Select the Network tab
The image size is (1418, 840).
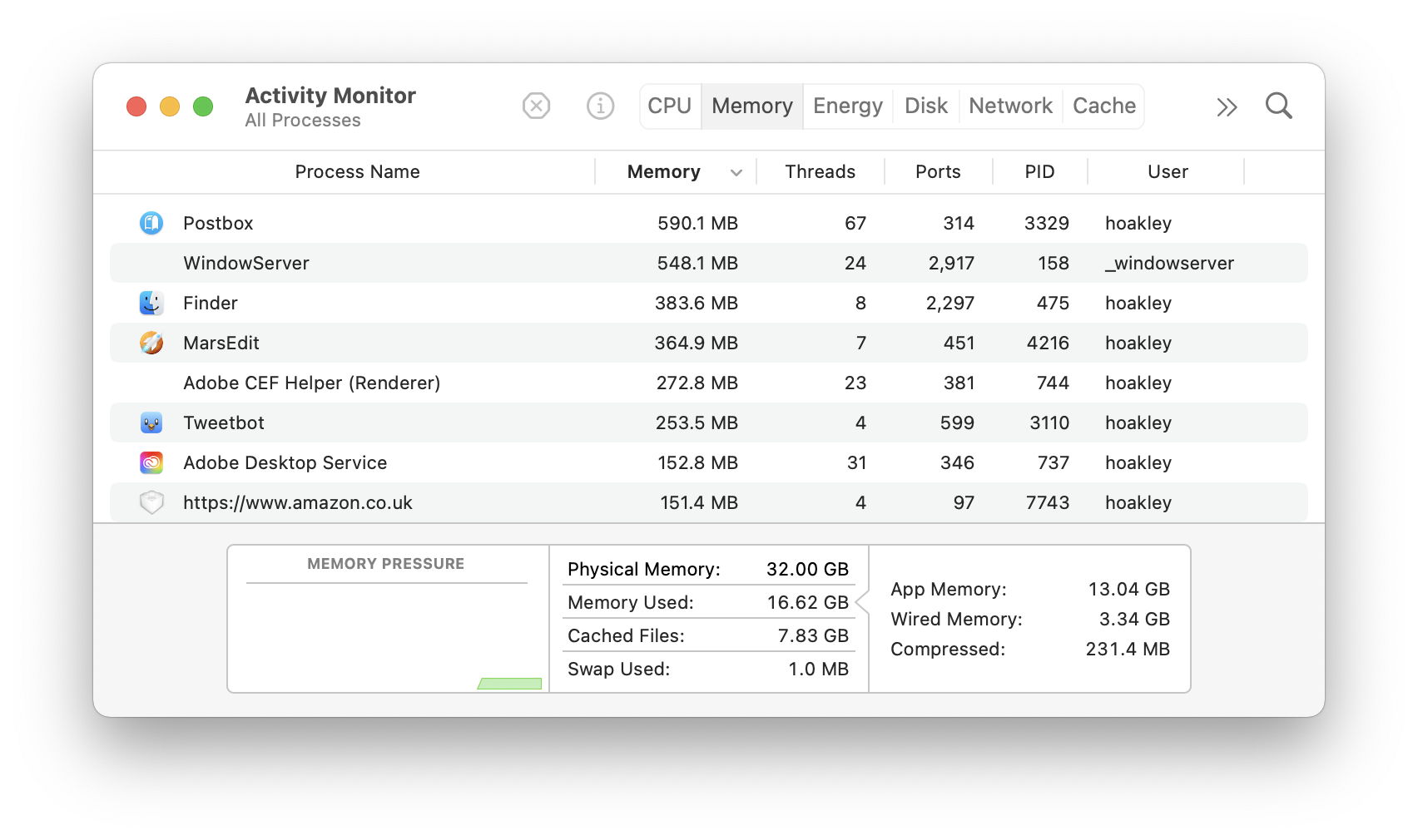pos(1010,106)
